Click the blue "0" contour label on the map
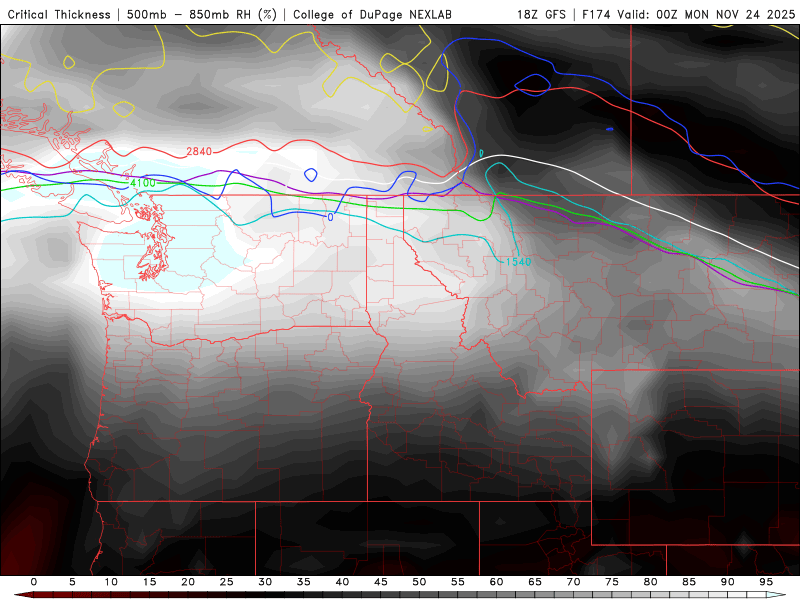The image size is (800, 600). pos(330,217)
